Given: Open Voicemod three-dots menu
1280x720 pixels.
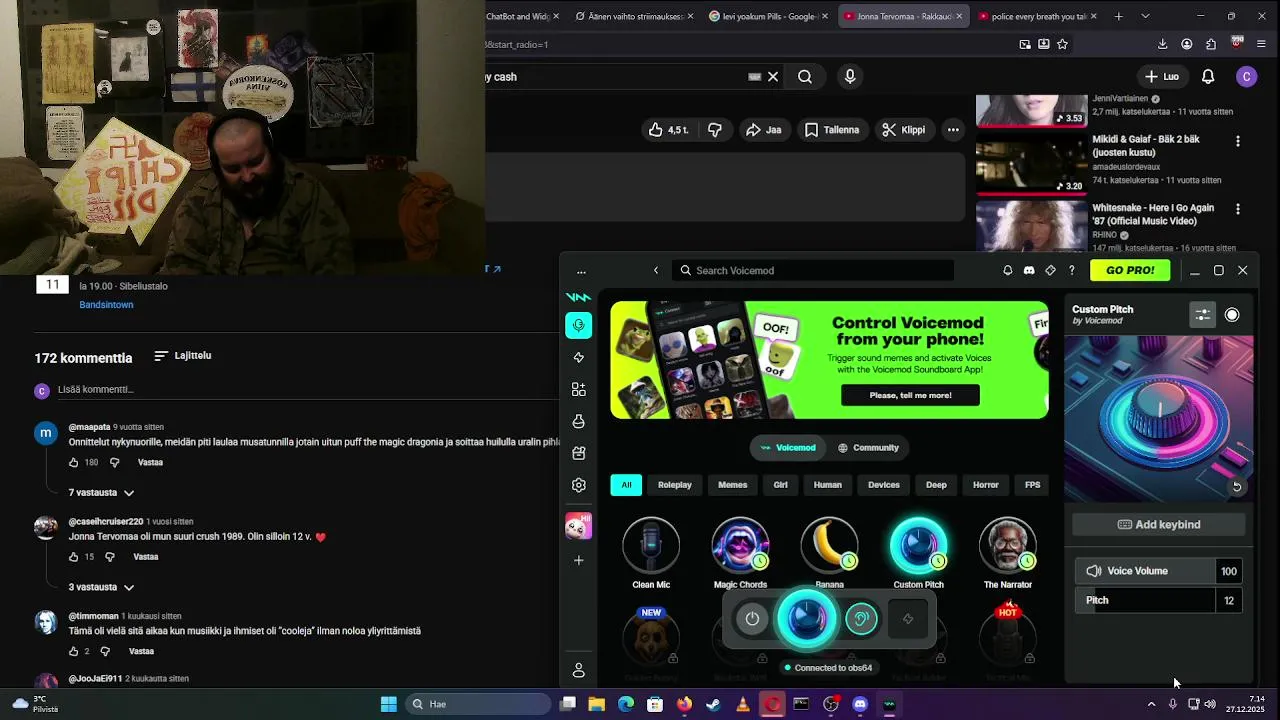Looking at the screenshot, I should pyautogui.click(x=581, y=271).
